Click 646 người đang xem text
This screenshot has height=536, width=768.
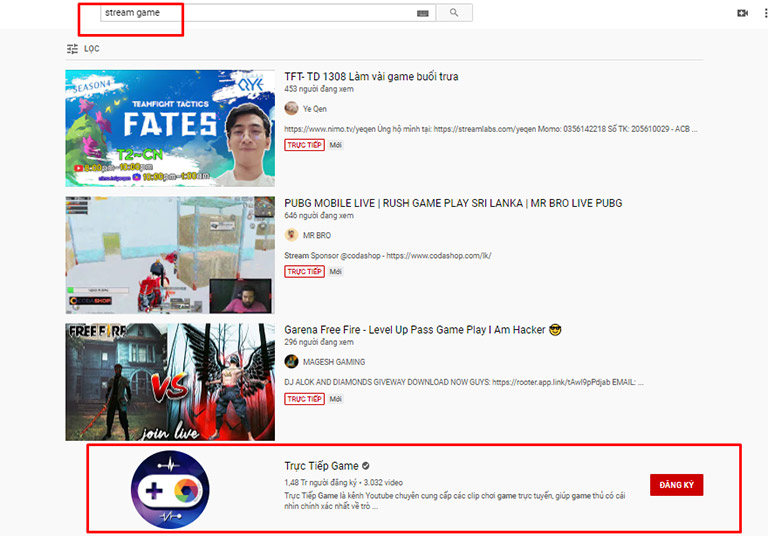tap(319, 216)
